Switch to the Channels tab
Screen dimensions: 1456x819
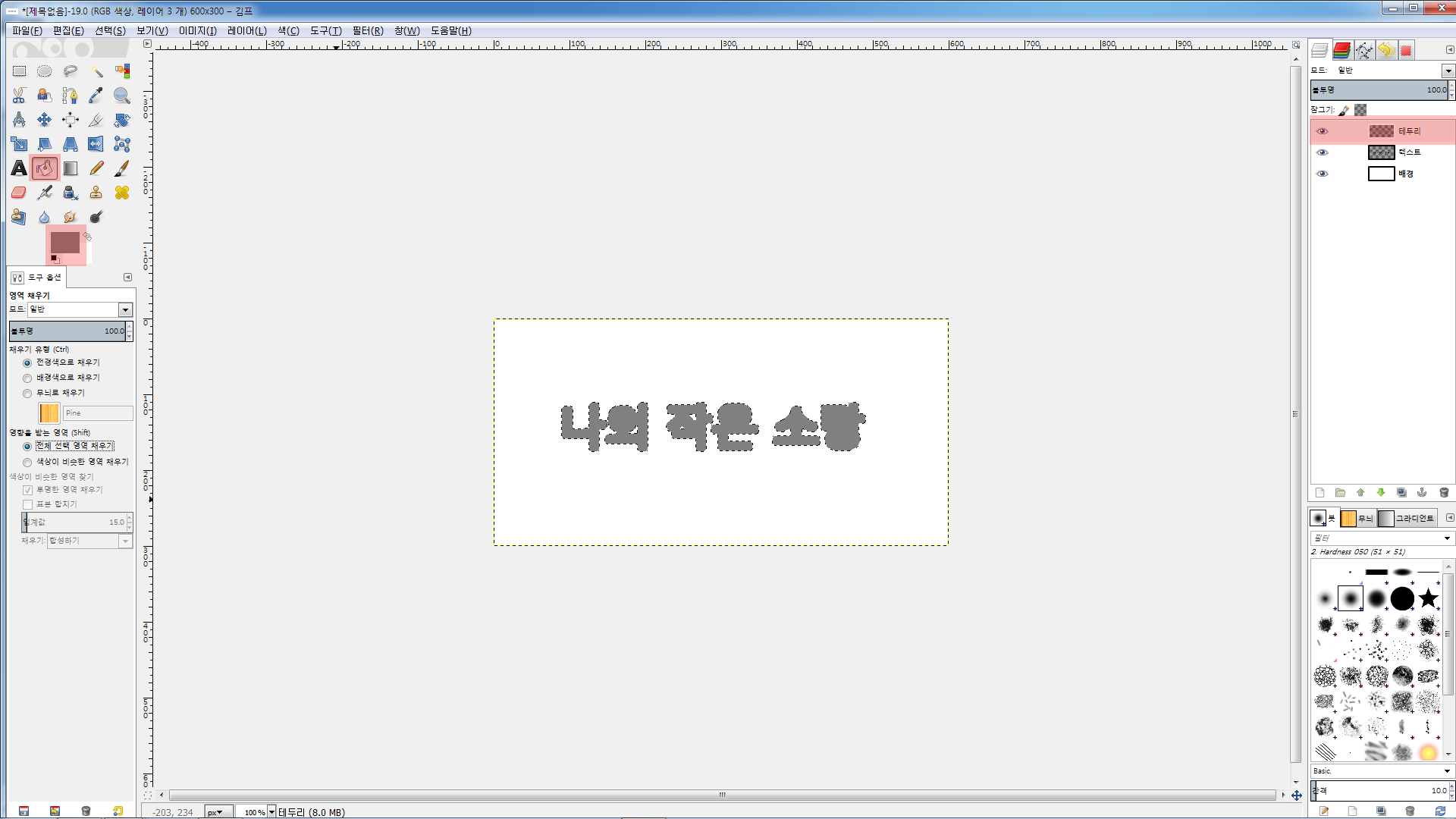1341,50
